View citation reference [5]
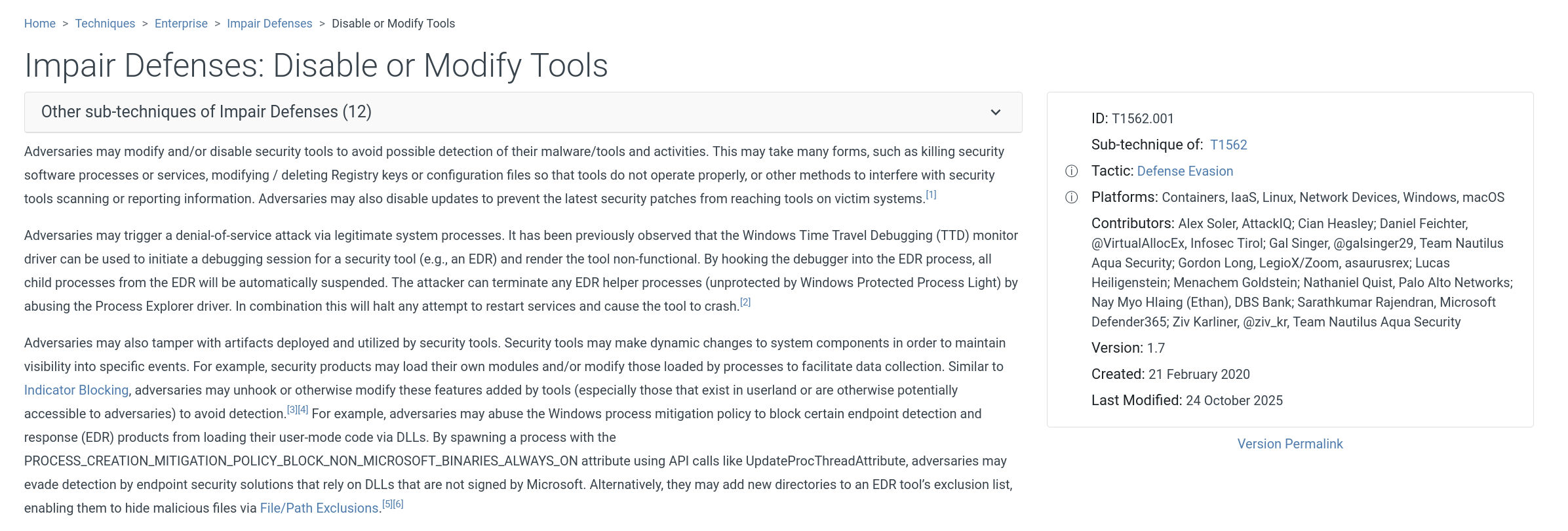 [387, 504]
